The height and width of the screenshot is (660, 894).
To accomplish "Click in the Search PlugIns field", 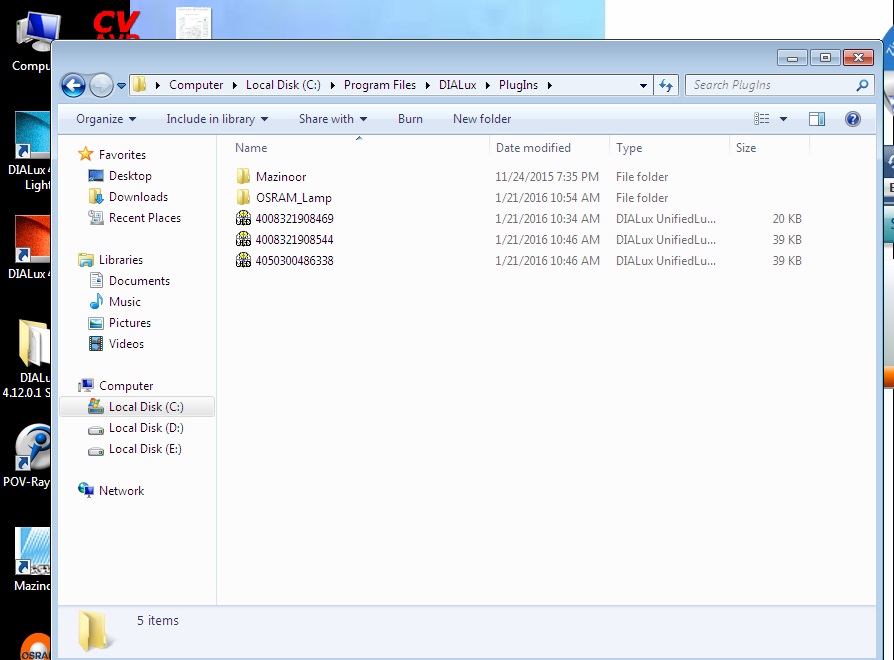I will (x=770, y=86).
